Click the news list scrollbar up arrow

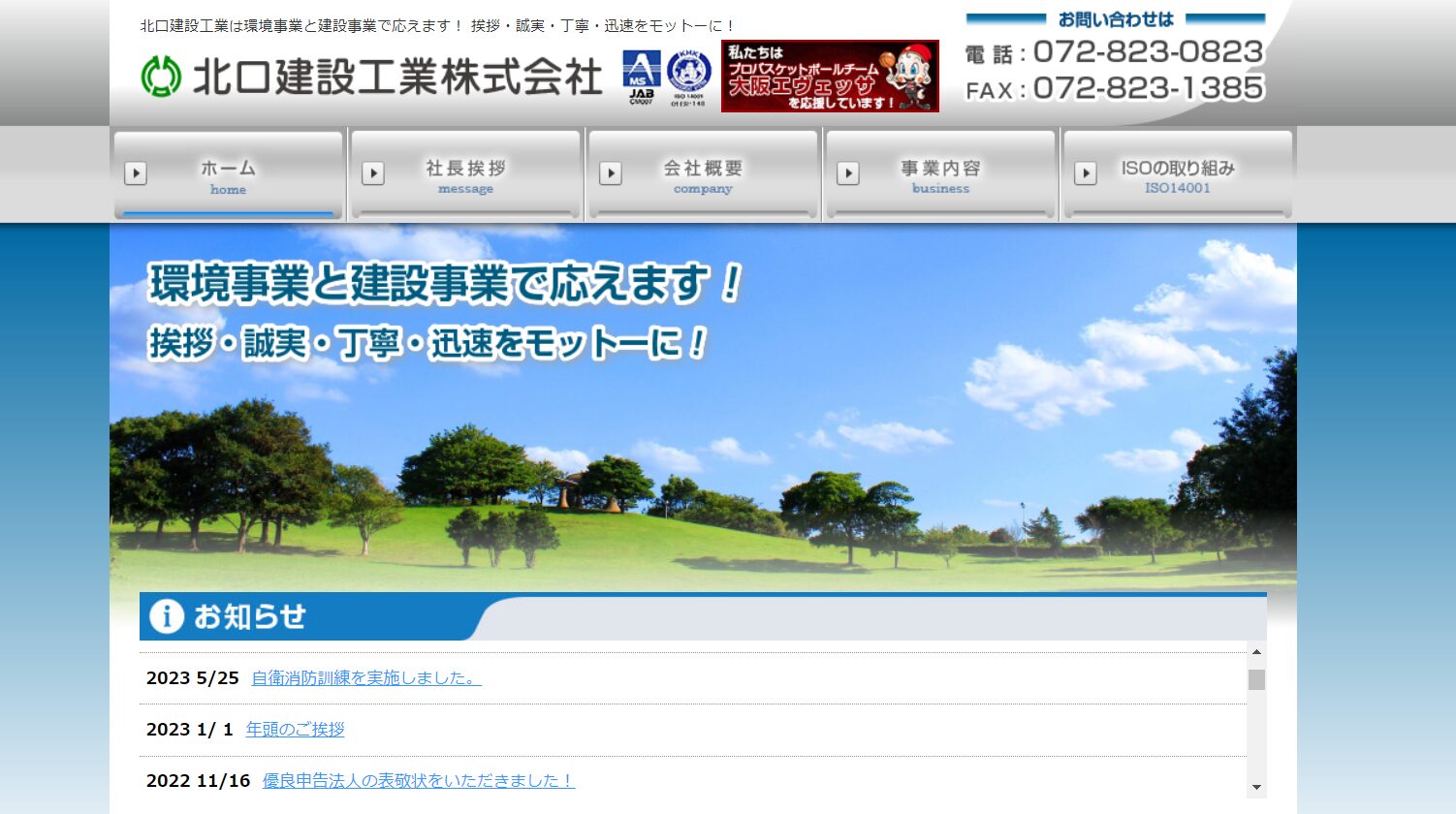(1256, 652)
